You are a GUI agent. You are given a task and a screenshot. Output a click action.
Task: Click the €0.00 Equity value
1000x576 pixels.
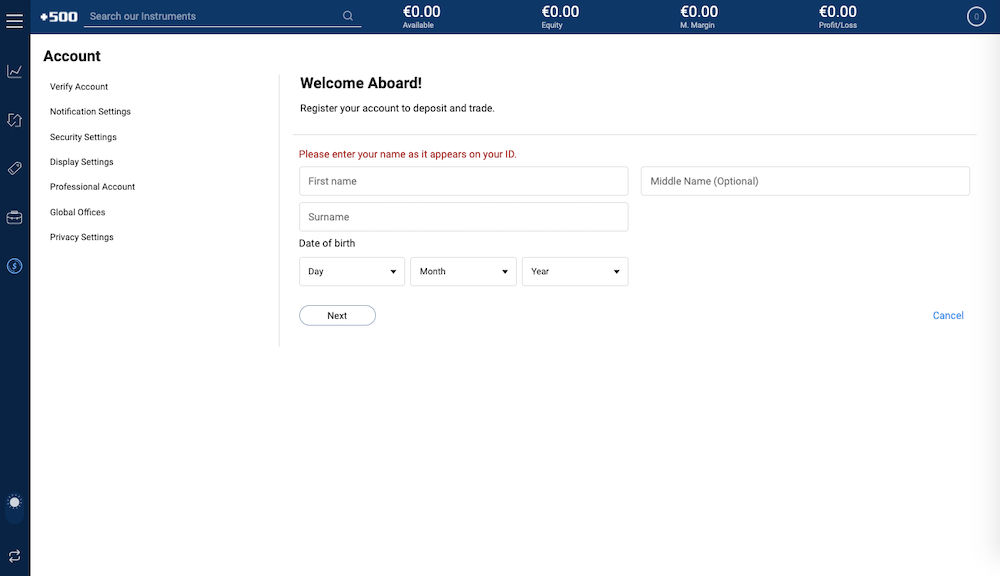560,12
